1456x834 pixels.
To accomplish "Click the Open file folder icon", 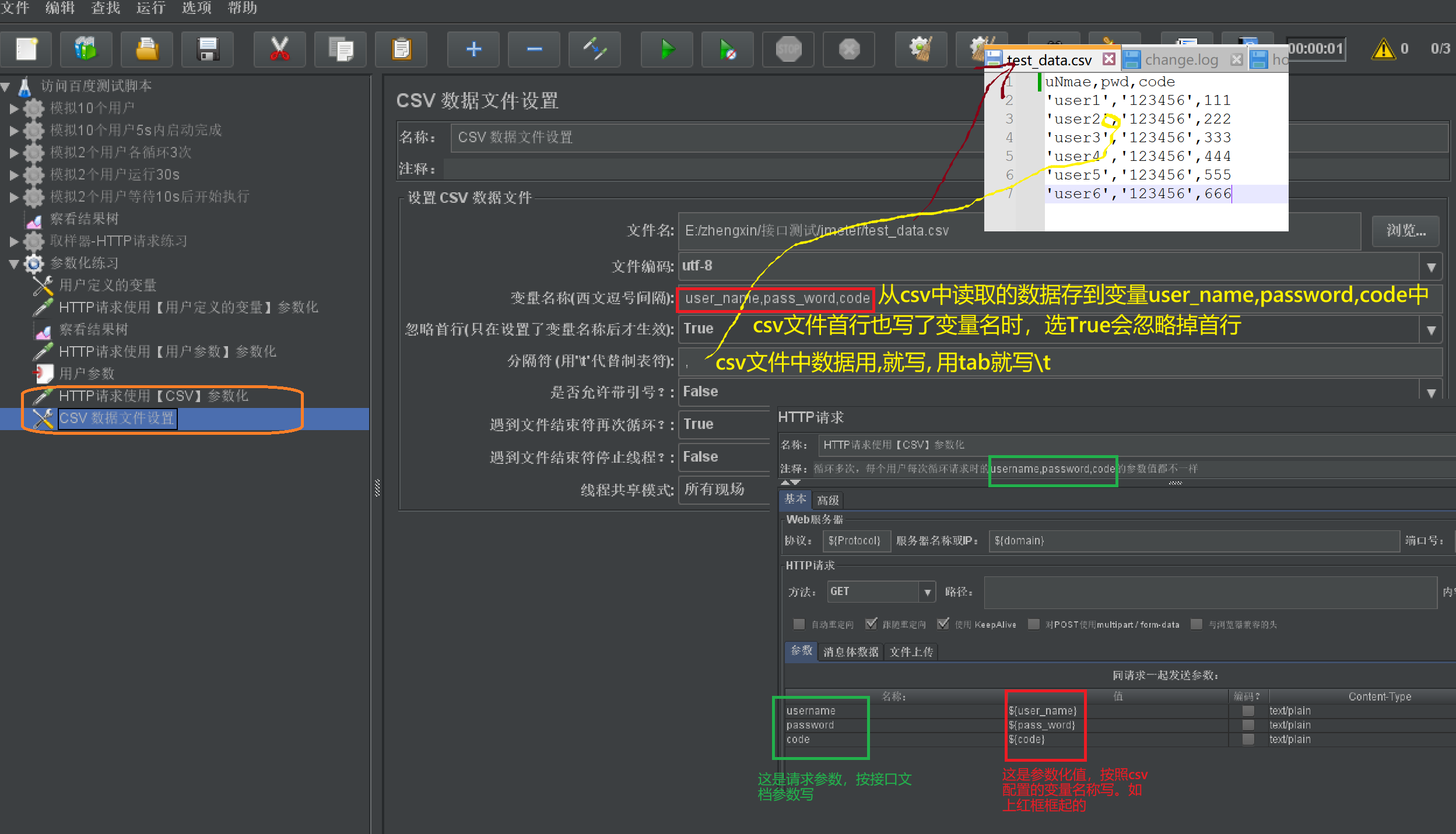I will coord(146,49).
